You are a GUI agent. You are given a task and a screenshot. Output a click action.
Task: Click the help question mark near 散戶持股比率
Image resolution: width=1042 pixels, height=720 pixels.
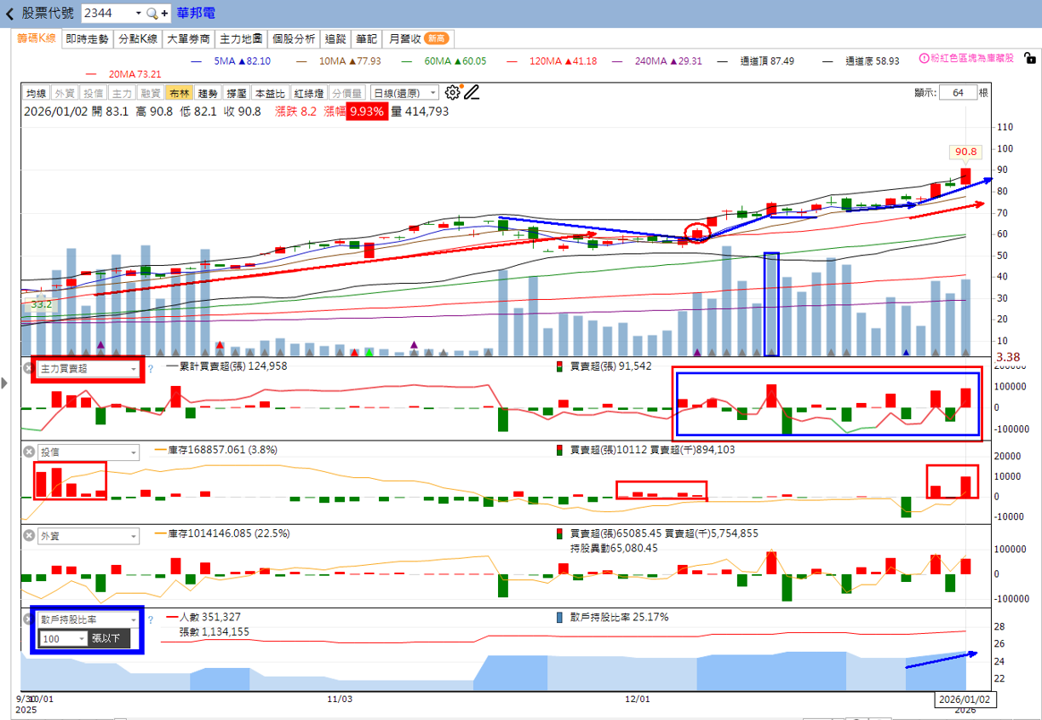[150, 620]
